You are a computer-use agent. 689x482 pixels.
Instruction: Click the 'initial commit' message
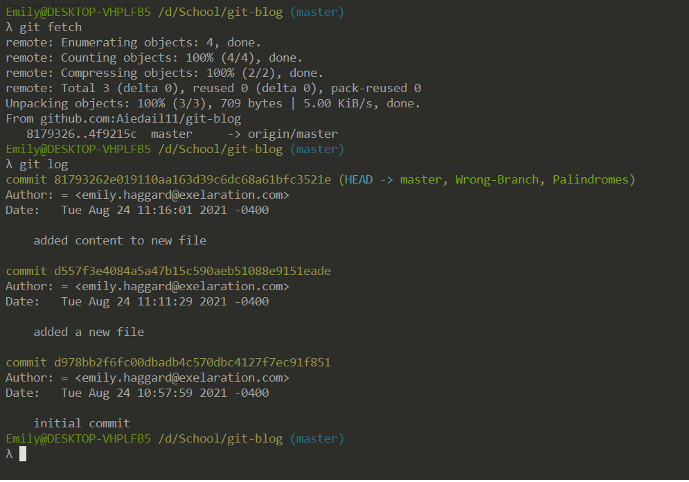pos(82,424)
